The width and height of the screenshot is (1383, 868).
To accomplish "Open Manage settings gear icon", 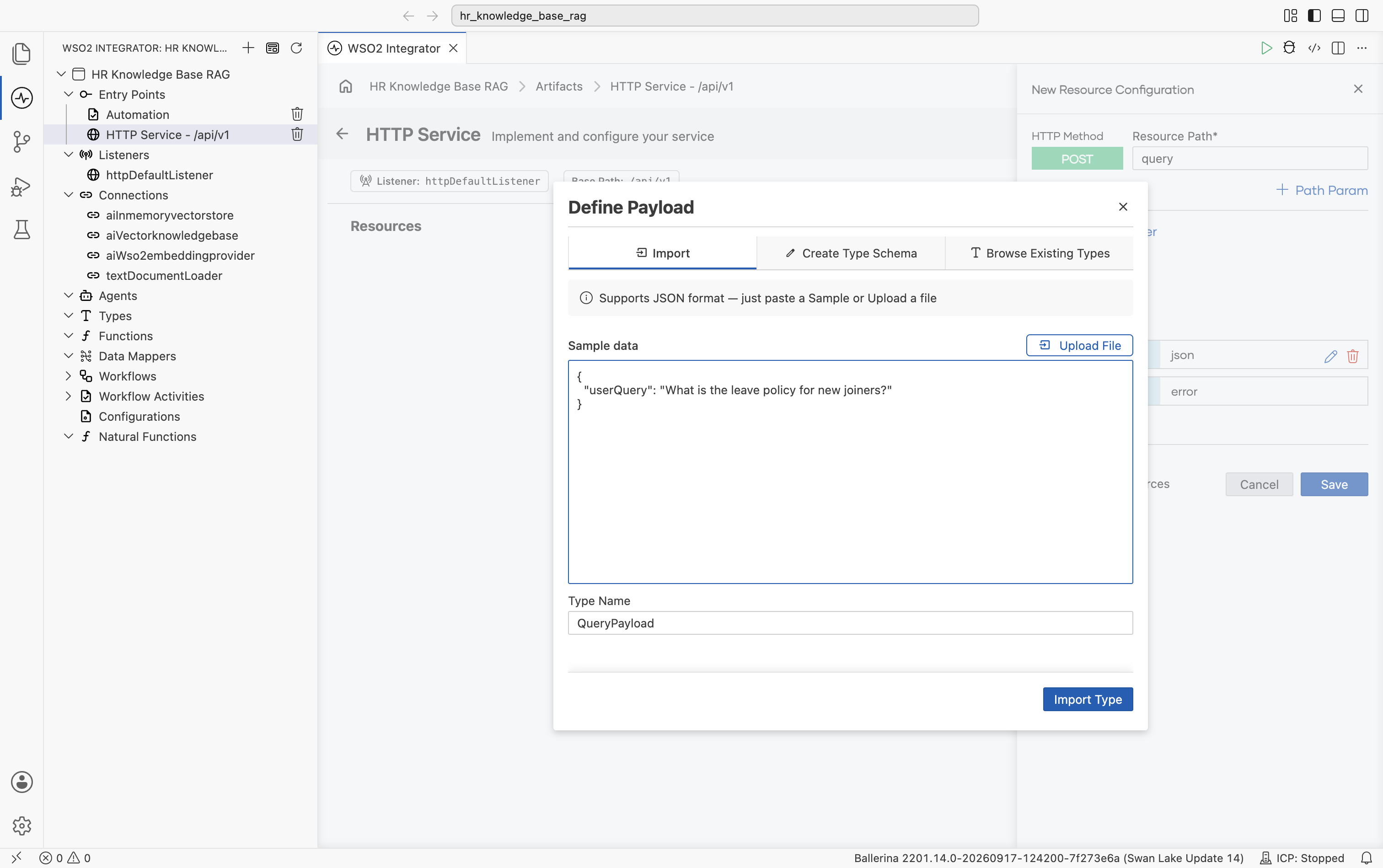I will tap(22, 825).
